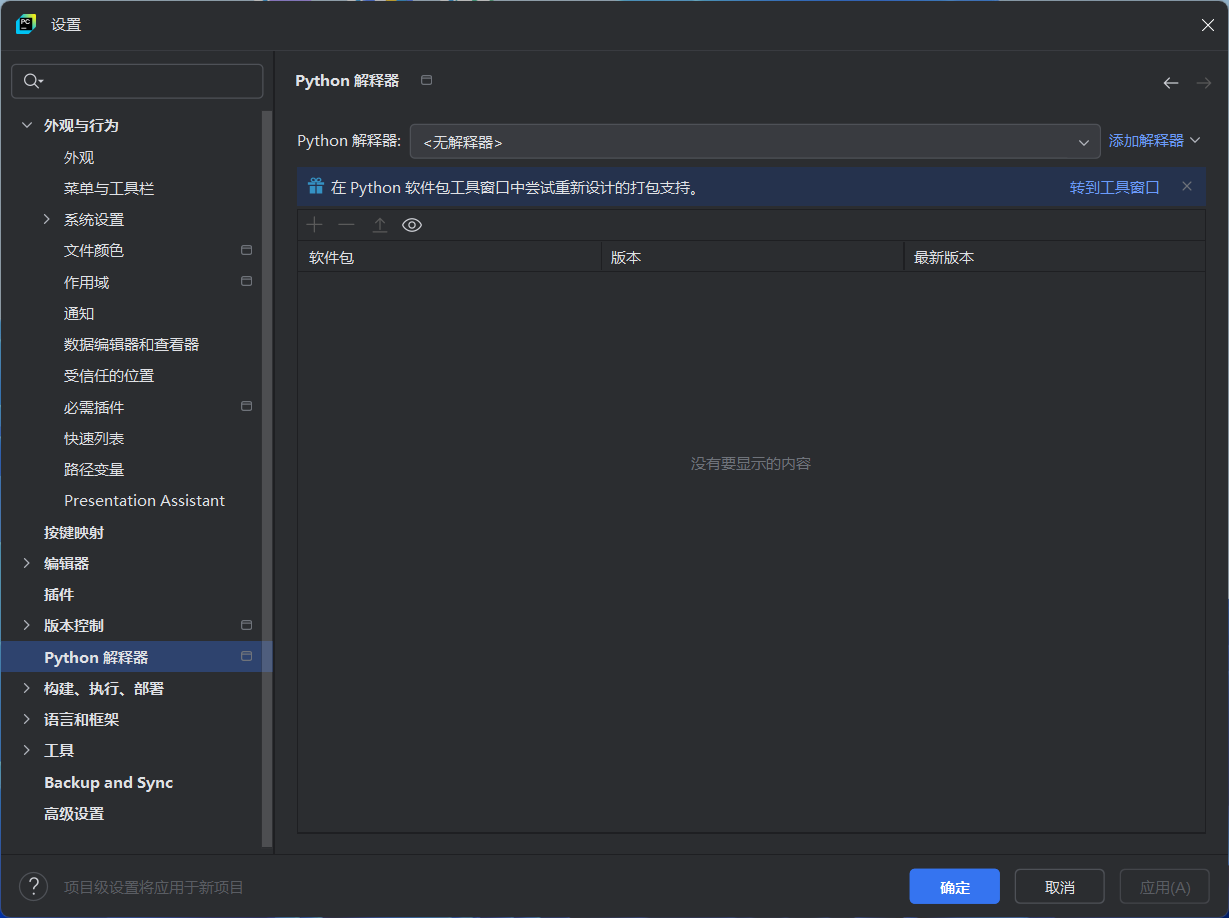The width and height of the screenshot is (1229, 918).
Task: Expand the 构建、执行、部署 section
Action: pyautogui.click(x=27, y=688)
